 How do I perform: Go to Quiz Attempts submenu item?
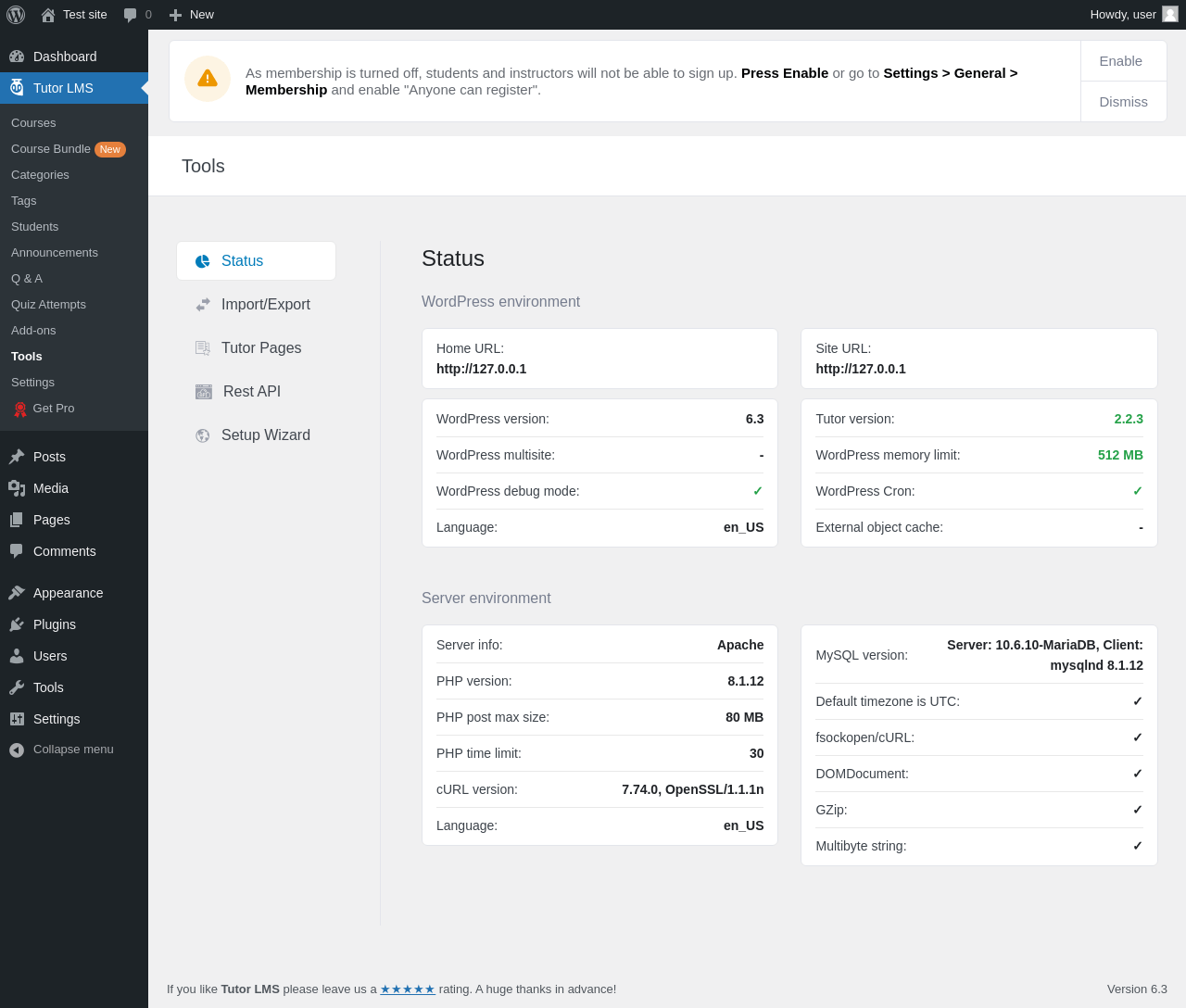click(x=48, y=305)
